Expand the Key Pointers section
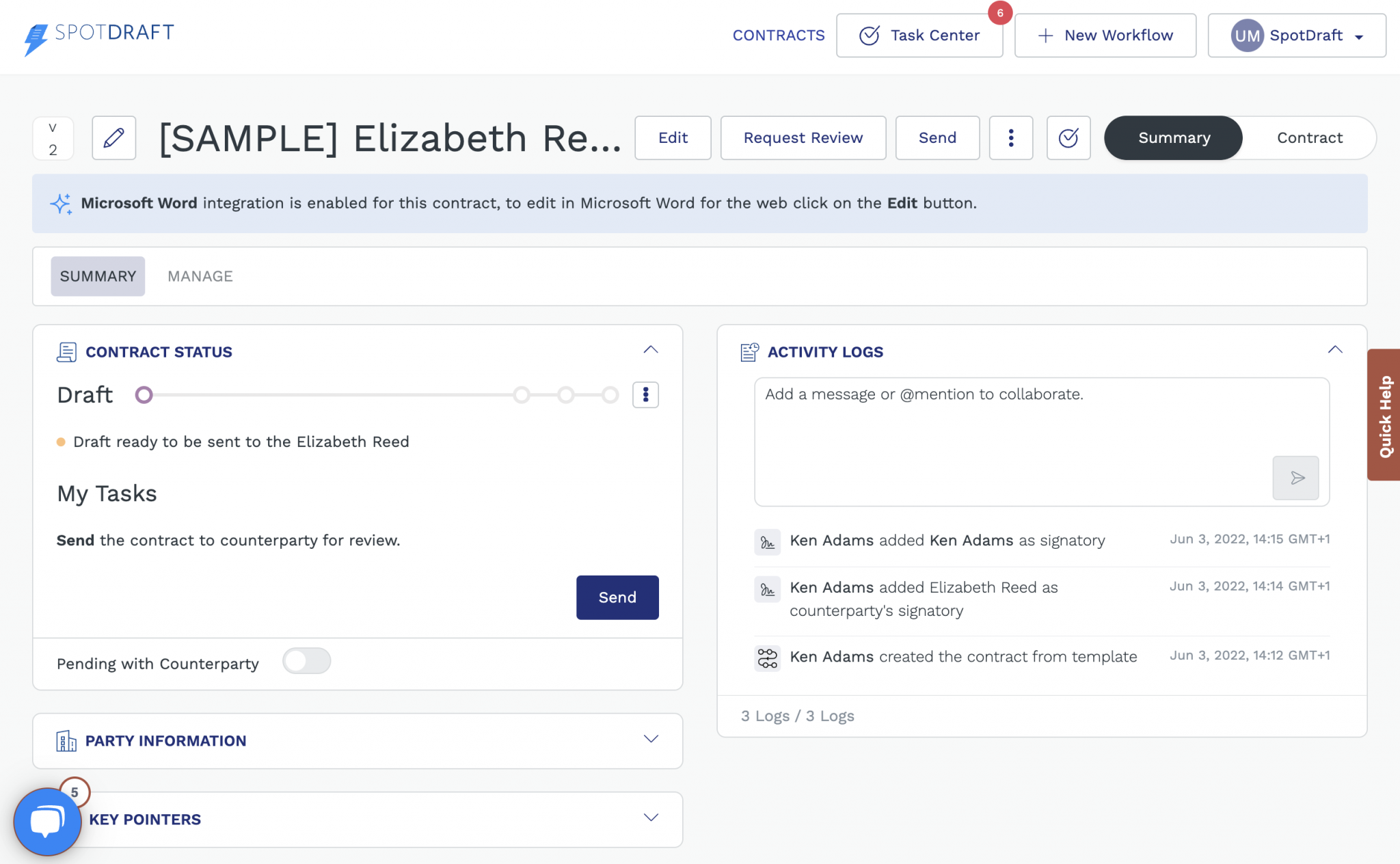This screenshot has height=864, width=1400. [650, 818]
